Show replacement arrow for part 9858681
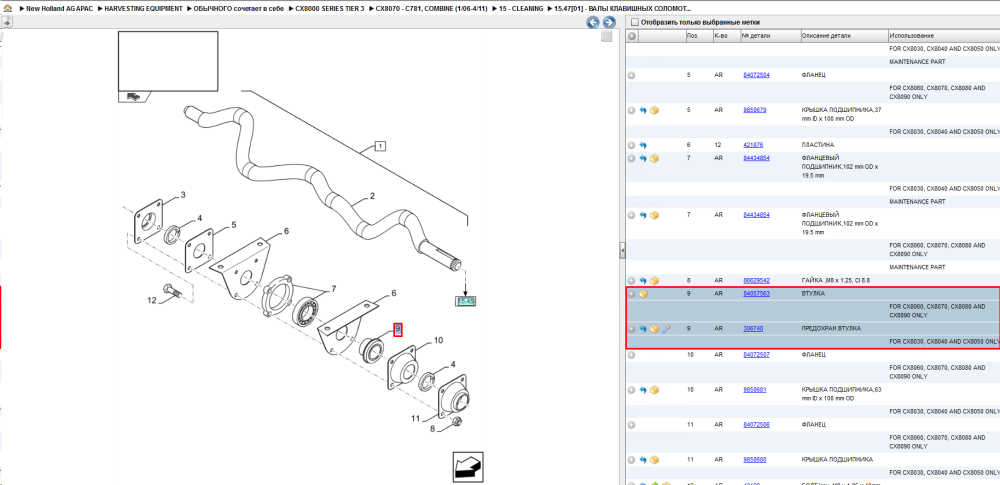The height and width of the screenshot is (485, 1000). click(x=643, y=389)
